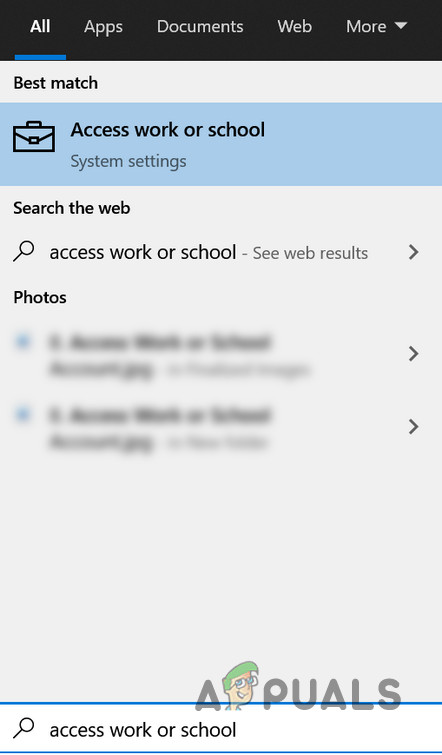Open the first blurred photo result
The width and height of the screenshot is (442, 755).
(221, 354)
